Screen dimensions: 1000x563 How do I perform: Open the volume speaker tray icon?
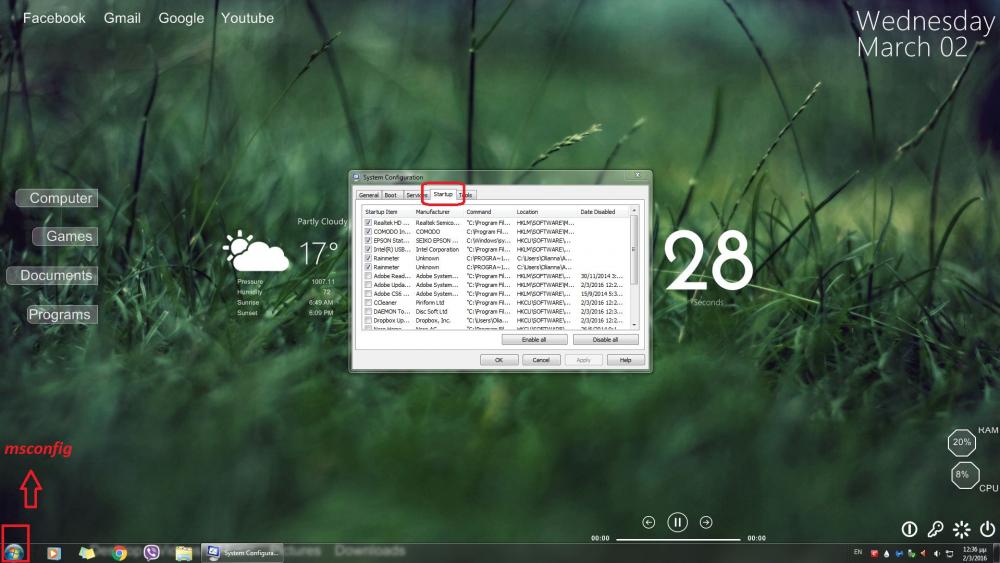tap(937, 553)
